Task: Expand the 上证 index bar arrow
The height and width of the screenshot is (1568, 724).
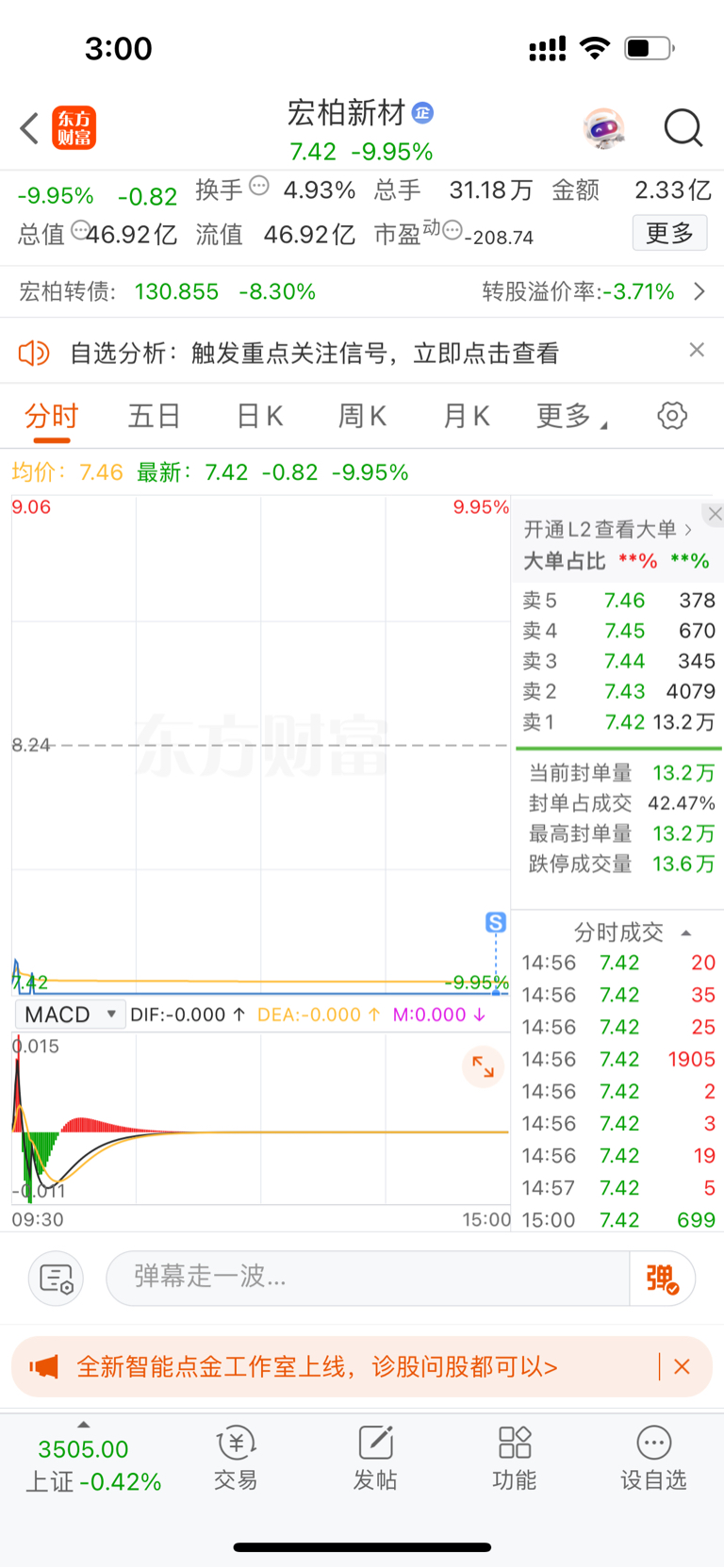Action: (84, 1425)
